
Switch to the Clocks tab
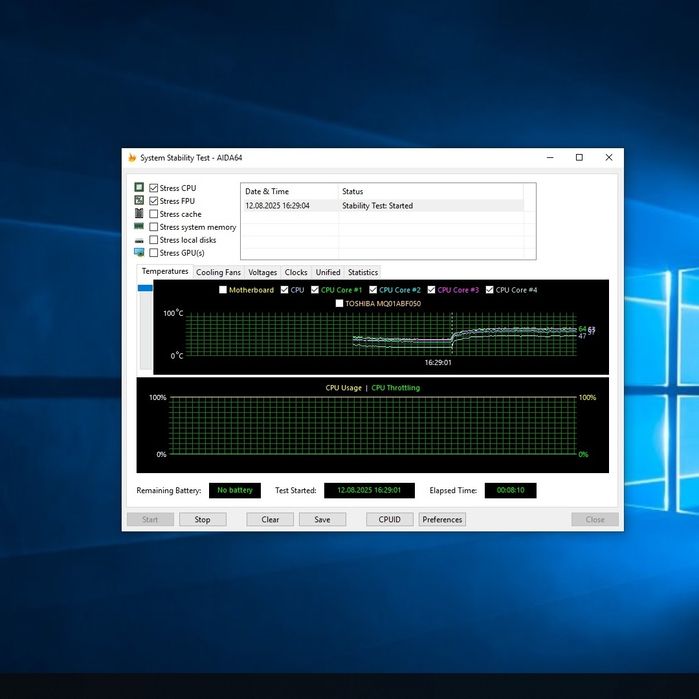coord(296,272)
